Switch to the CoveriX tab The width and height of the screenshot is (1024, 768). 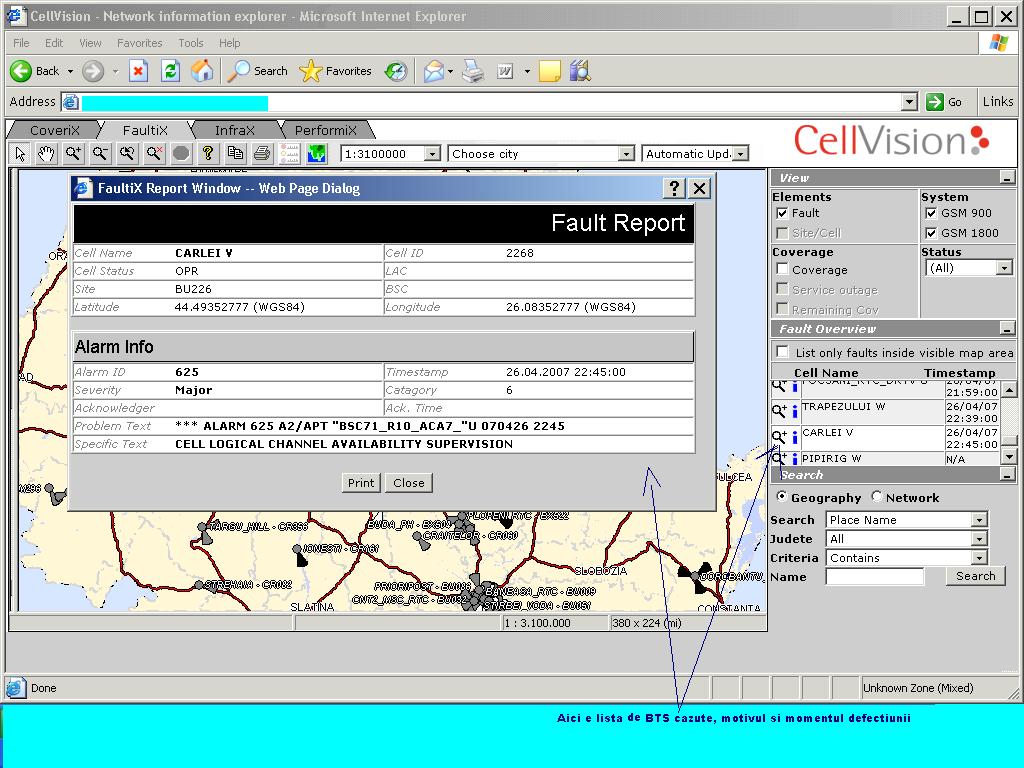(55, 130)
